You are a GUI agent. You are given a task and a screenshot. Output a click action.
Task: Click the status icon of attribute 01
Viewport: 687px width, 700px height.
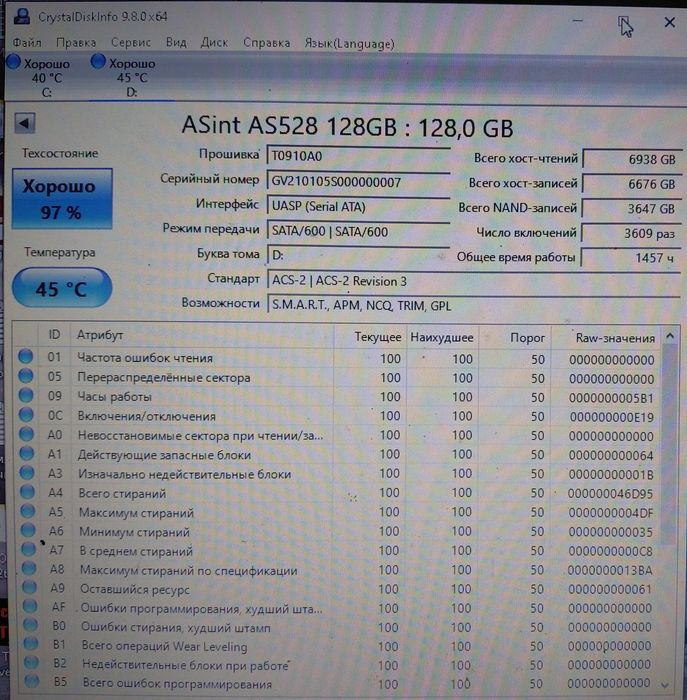click(x=25, y=357)
